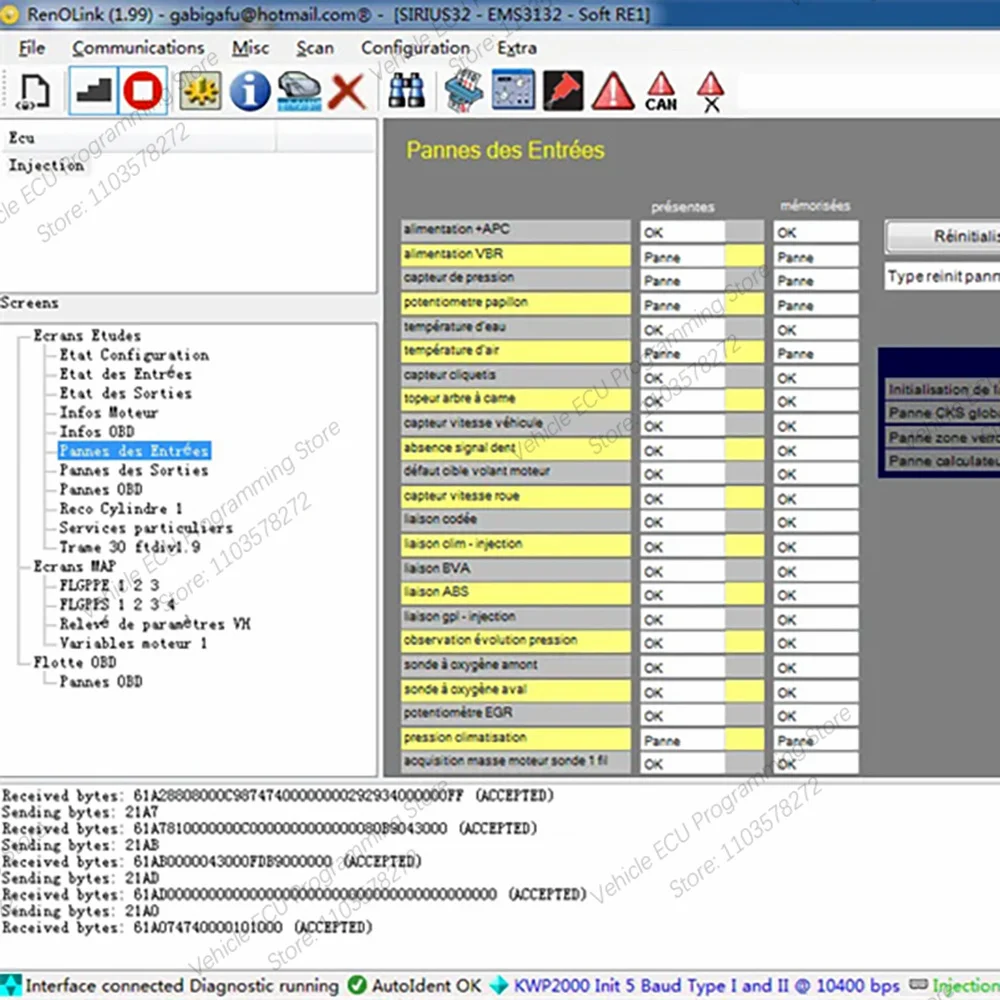Open the Scan menu
The height and width of the screenshot is (1000, 1000).
(x=315, y=48)
